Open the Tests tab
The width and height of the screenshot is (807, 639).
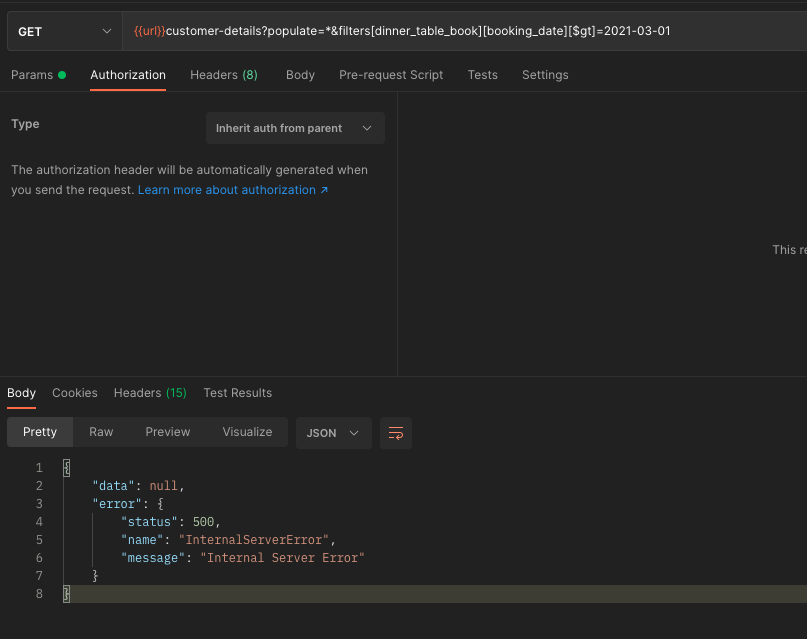point(482,75)
